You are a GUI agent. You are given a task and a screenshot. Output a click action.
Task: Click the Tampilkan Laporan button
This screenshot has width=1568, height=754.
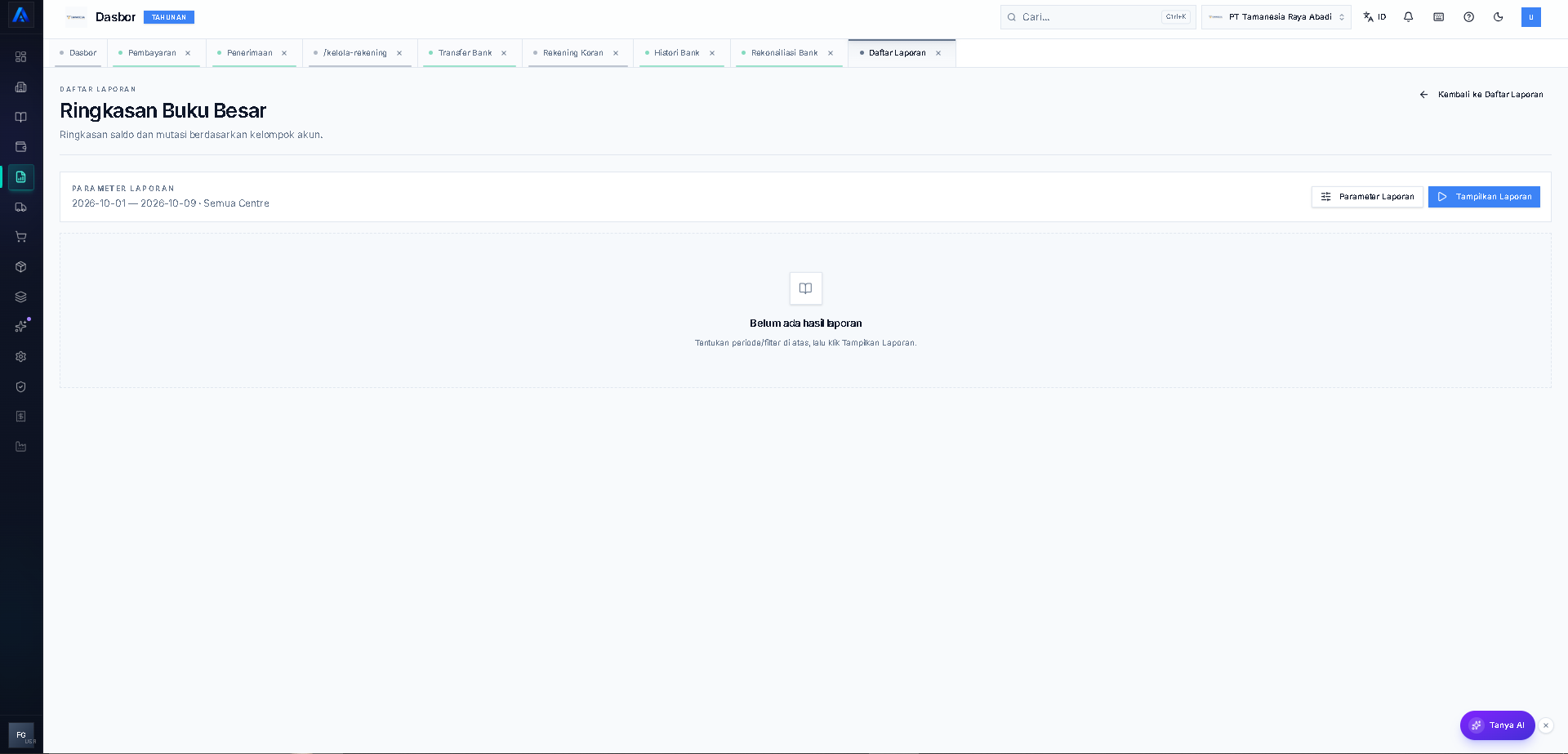[1484, 197]
